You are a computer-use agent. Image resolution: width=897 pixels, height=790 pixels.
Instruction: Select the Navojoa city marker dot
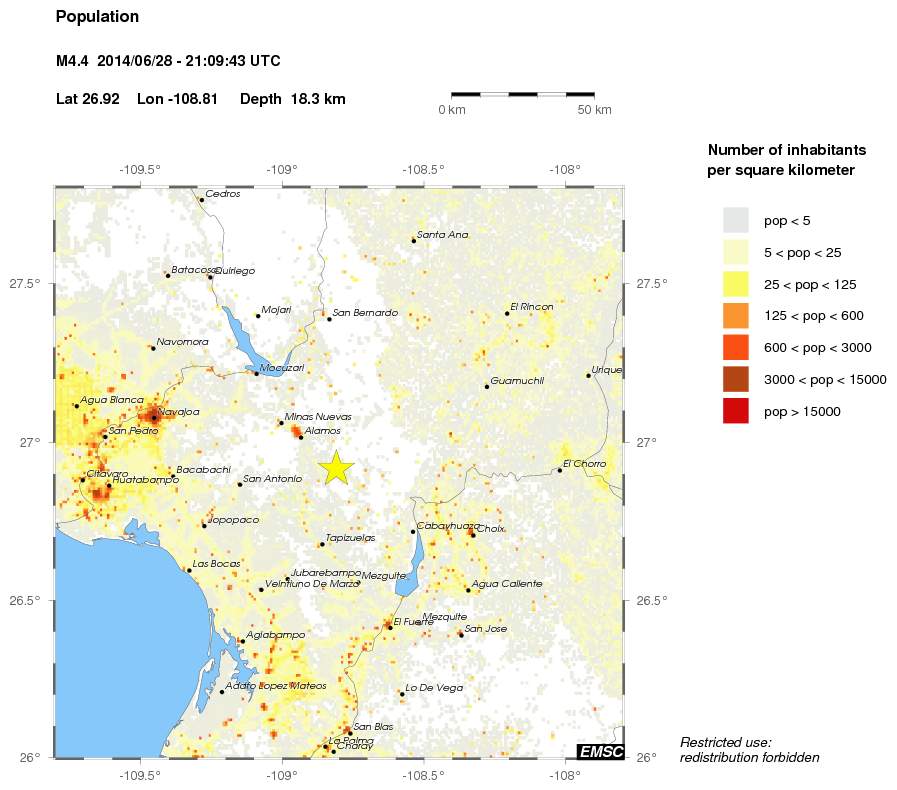[154, 417]
